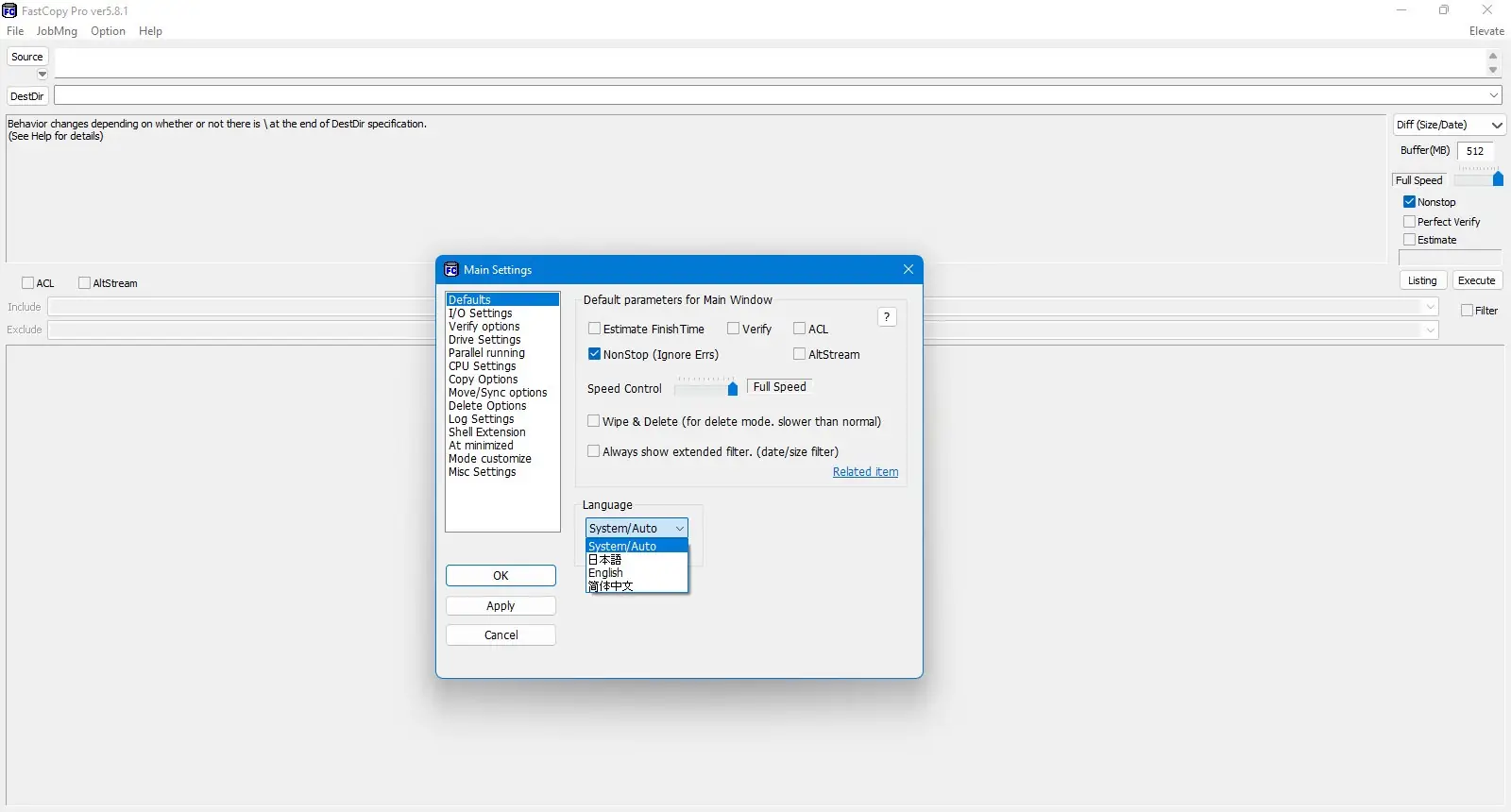Select CPU Settings category
1511x812 pixels.
[502, 366]
